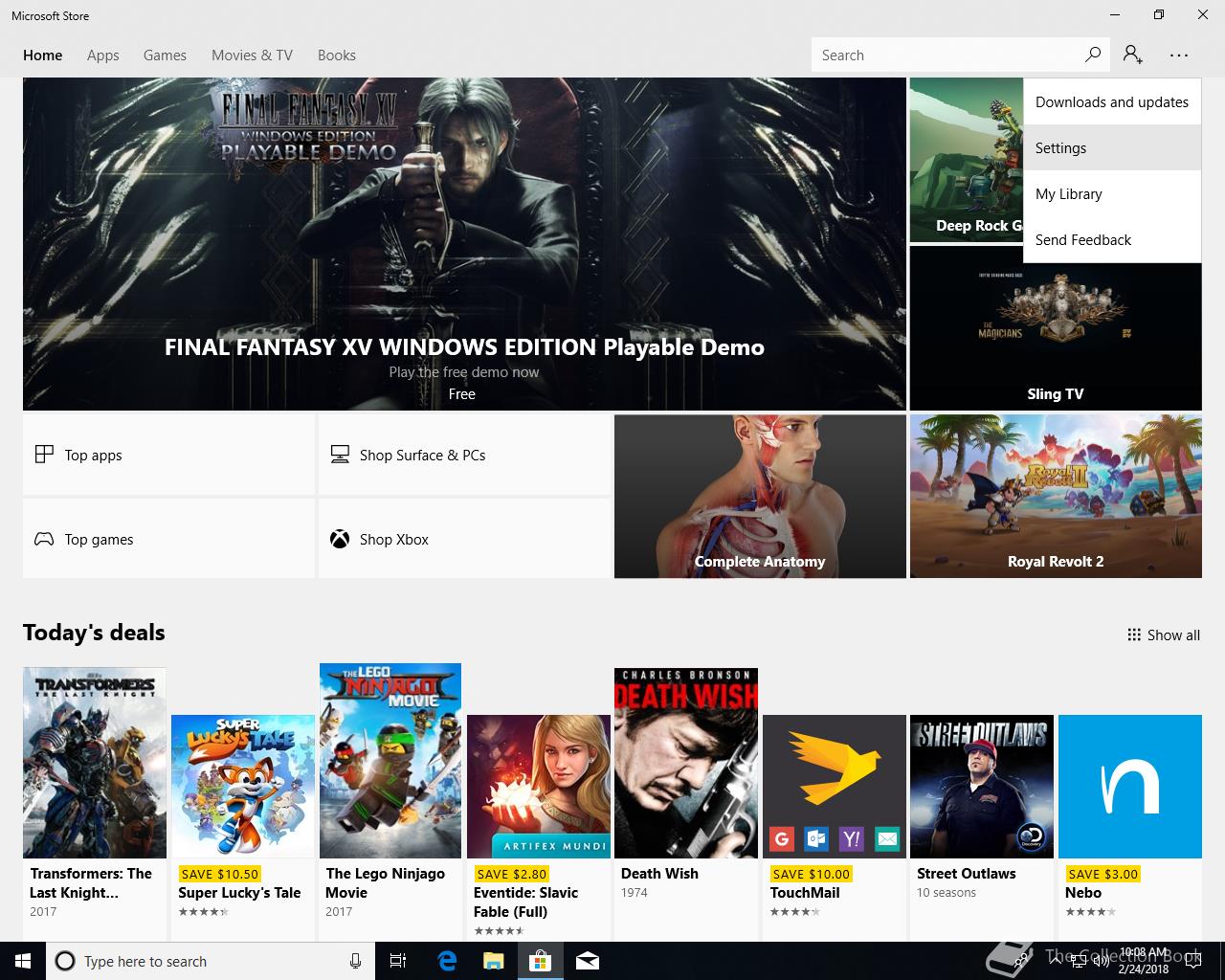
Task: Switch to the Books tab
Action: (337, 56)
